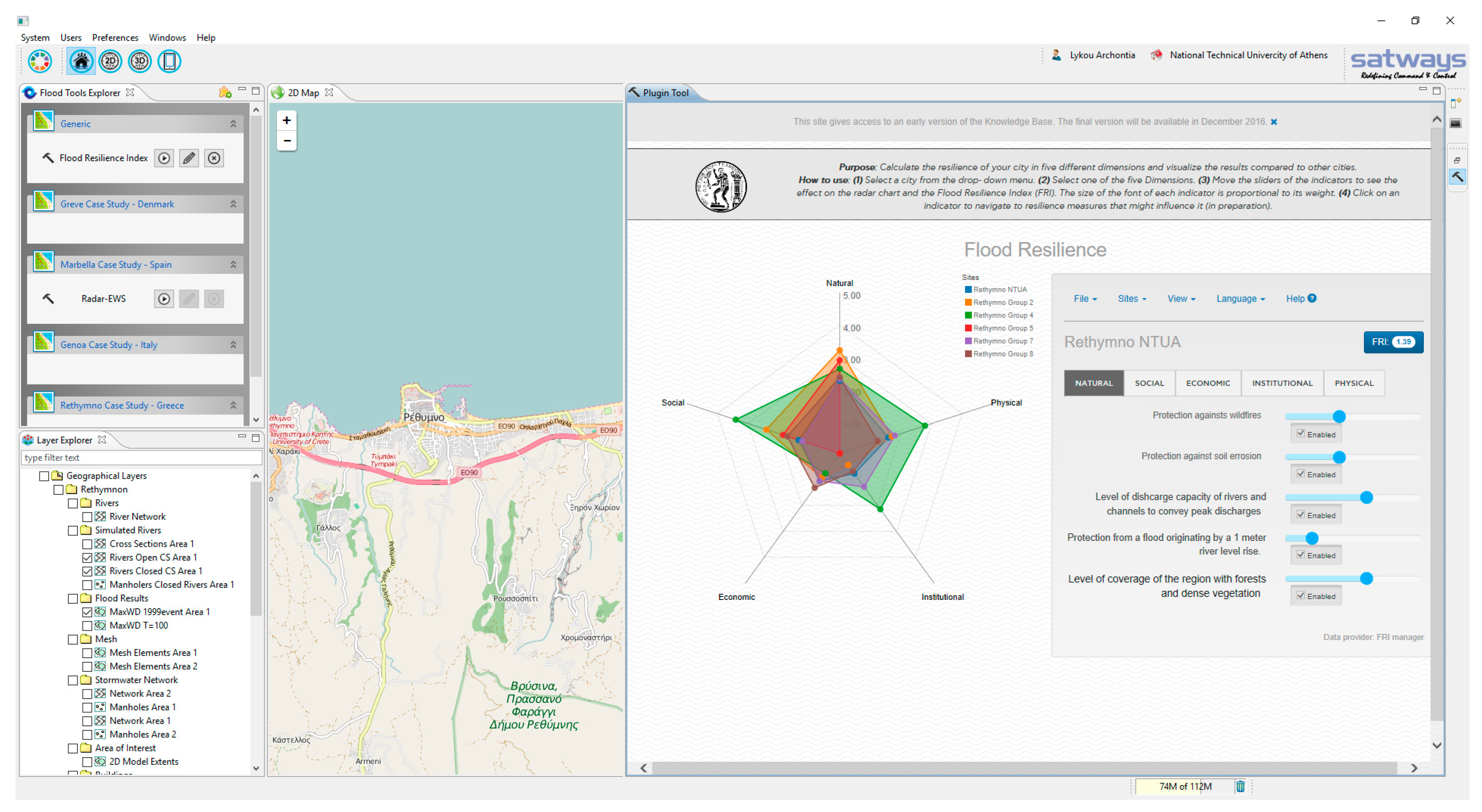
Task: Switch to 2D map view icon
Action: tap(110, 61)
